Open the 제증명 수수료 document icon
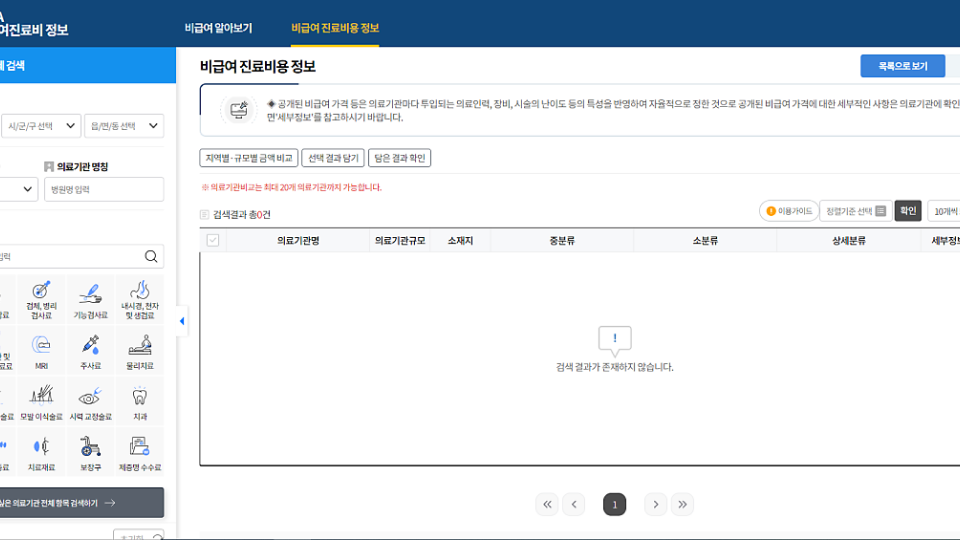The width and height of the screenshot is (960, 540). click(x=140, y=452)
